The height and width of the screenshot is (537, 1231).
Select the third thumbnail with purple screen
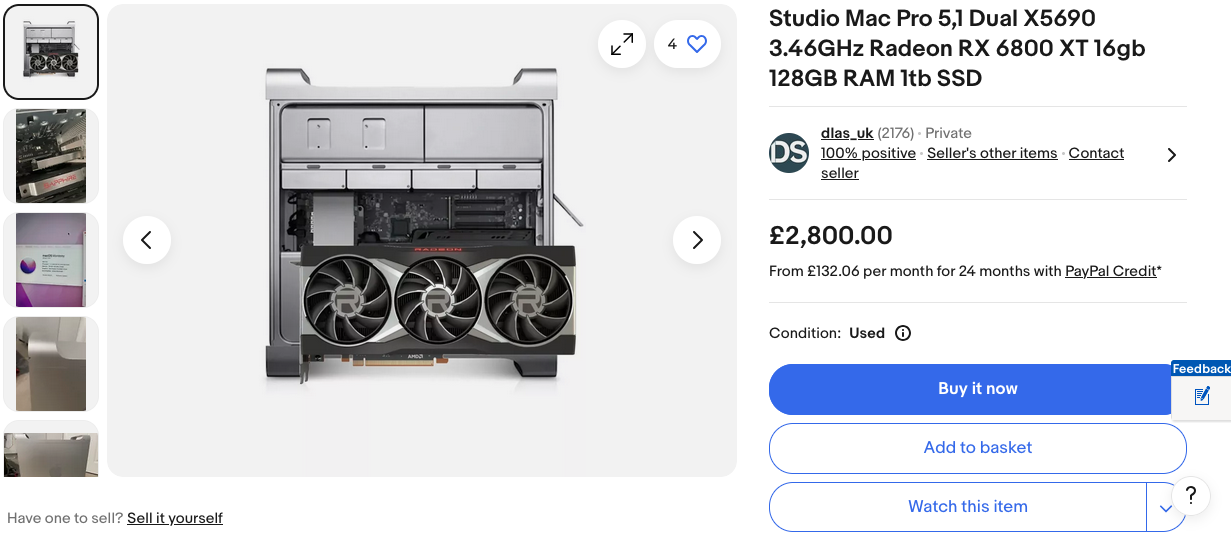tap(51, 260)
